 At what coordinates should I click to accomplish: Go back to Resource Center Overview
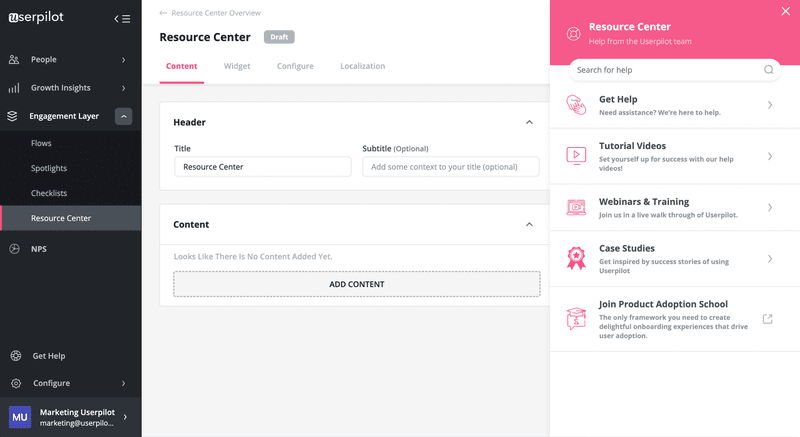tap(216, 13)
